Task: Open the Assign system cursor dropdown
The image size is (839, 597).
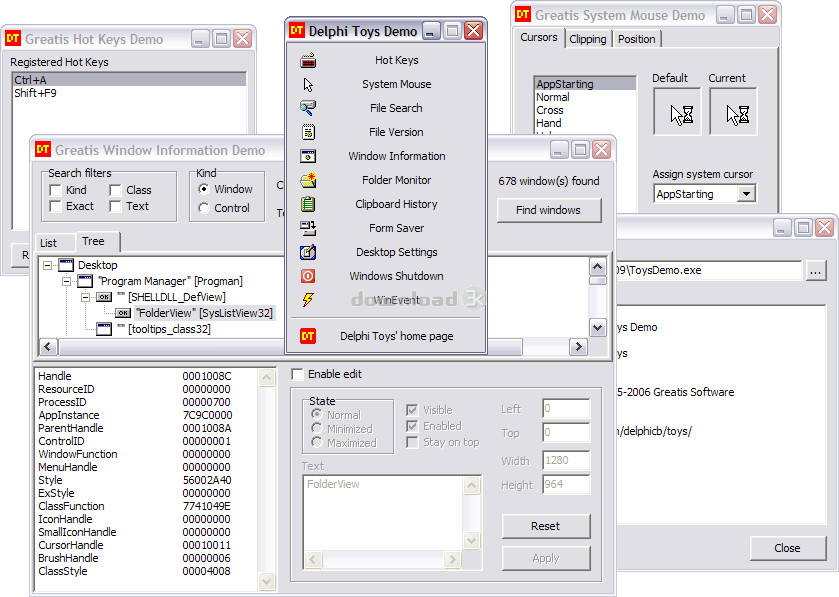Action: [746, 194]
